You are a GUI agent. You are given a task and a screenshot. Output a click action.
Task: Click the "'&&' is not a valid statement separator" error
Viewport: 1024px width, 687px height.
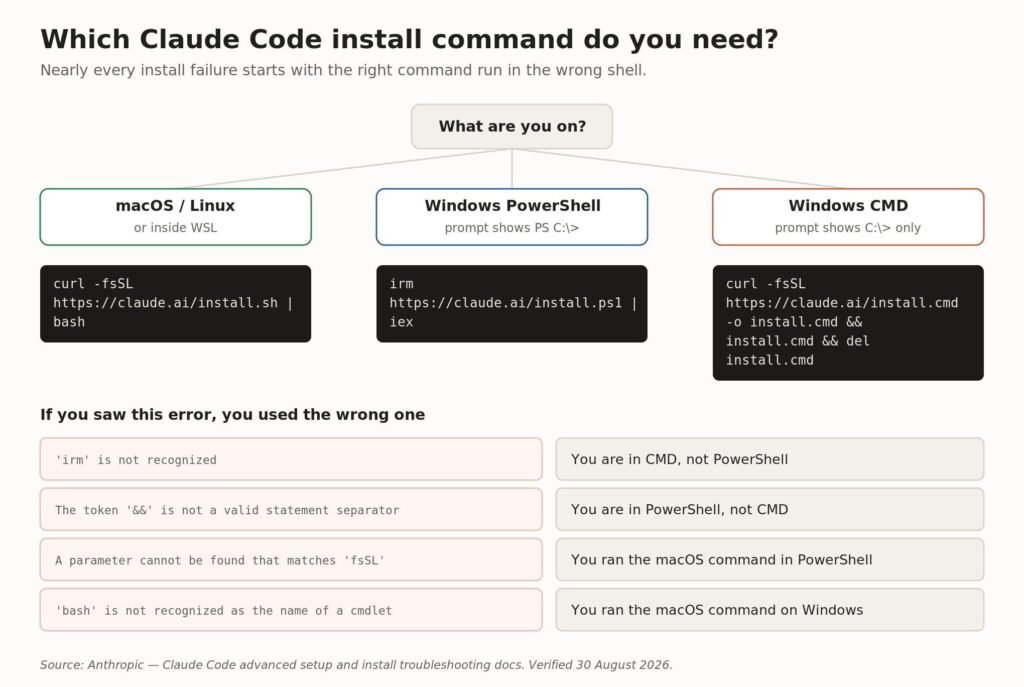coord(291,509)
